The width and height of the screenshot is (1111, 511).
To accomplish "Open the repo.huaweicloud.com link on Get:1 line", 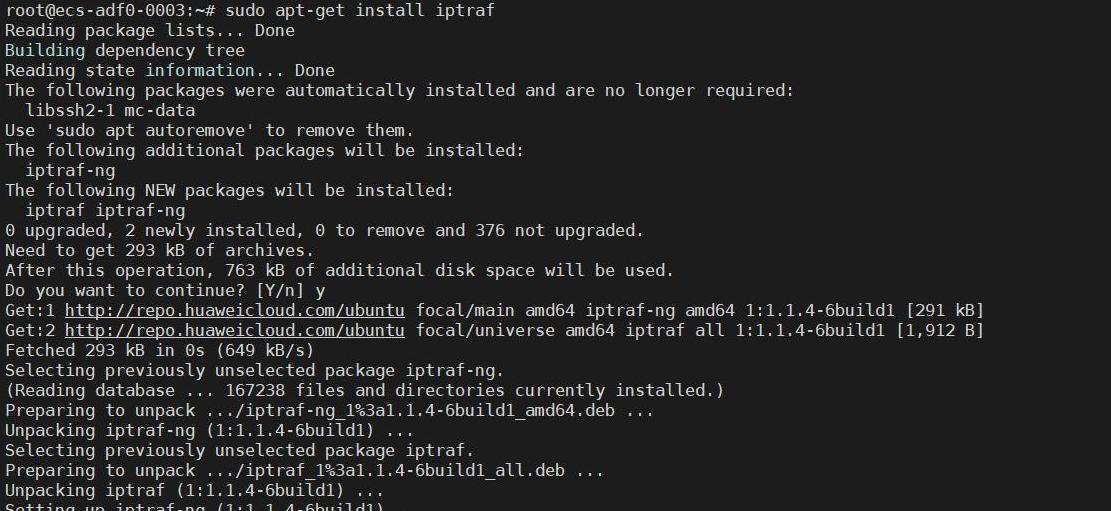I will click(x=235, y=310).
